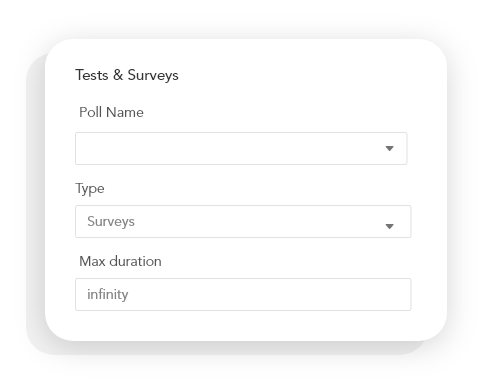This screenshot has height=392, width=492.
Task: Edit the Max duration value
Action: (x=243, y=294)
